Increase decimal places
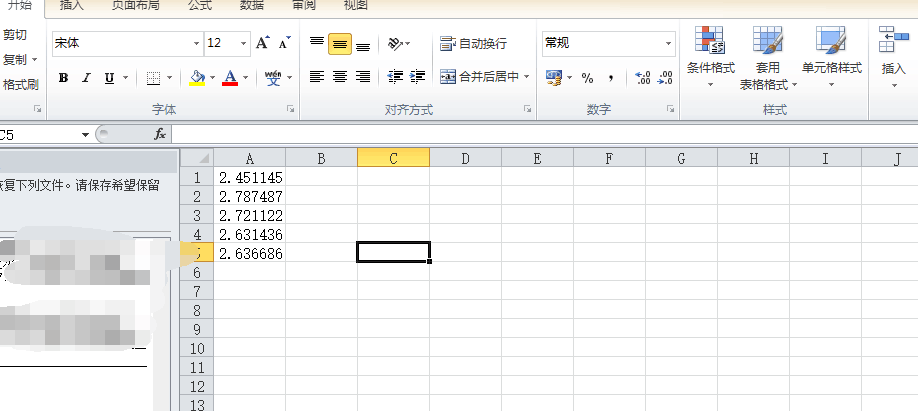This screenshot has height=411, width=918. tap(643, 78)
